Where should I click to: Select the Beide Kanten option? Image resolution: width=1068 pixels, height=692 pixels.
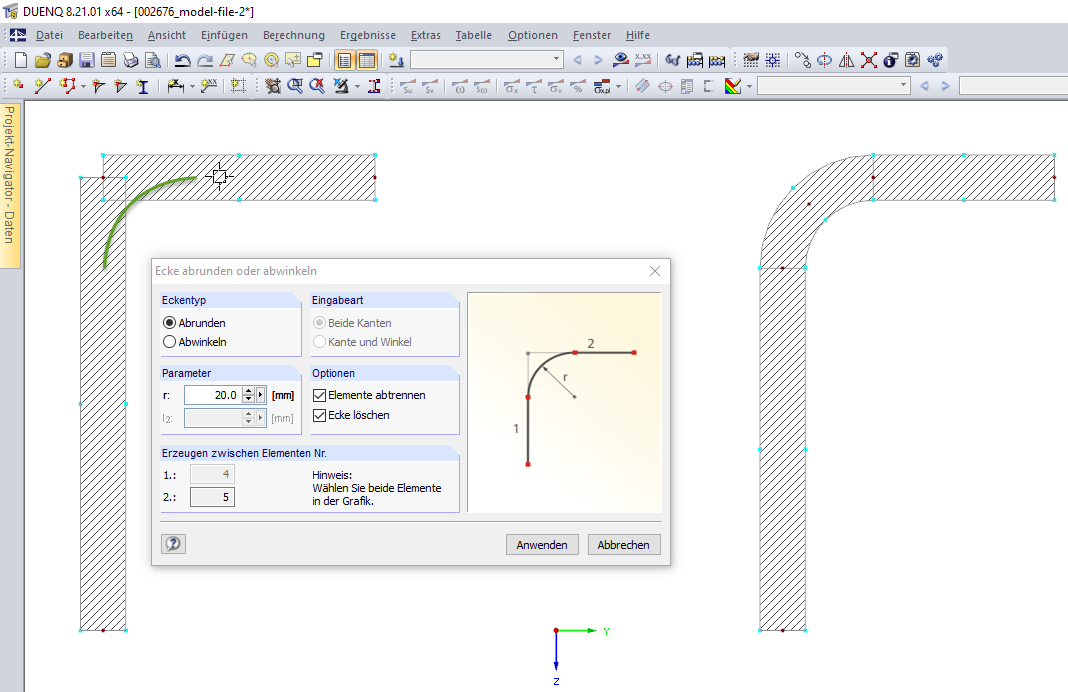(319, 322)
